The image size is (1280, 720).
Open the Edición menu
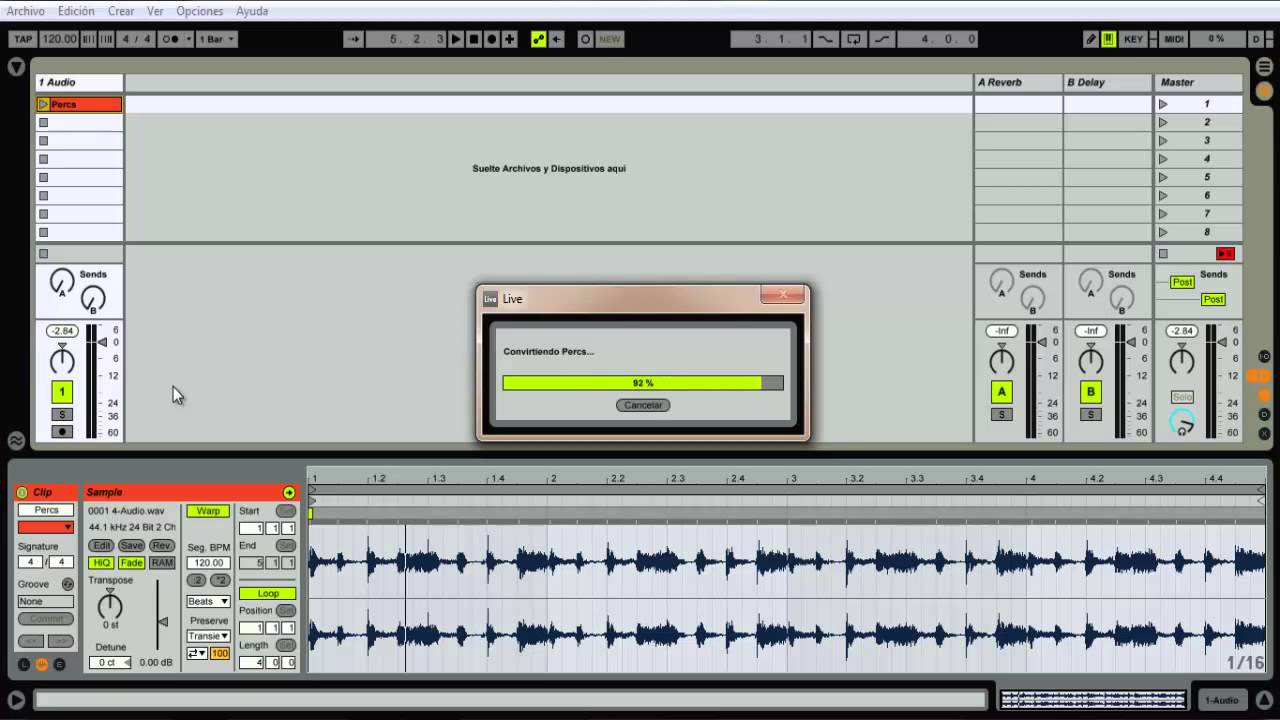pyautogui.click(x=76, y=11)
